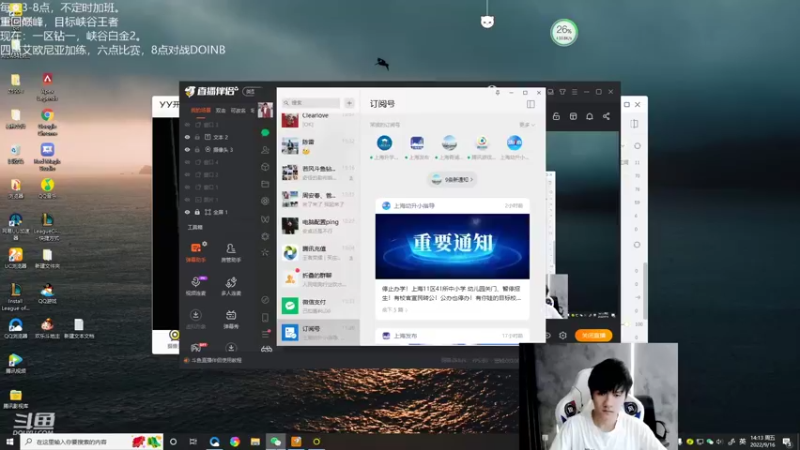Screen dimensions: 800x450
Task: Open 腾讯充值 chat in WeChat list
Action: [x=318, y=253]
